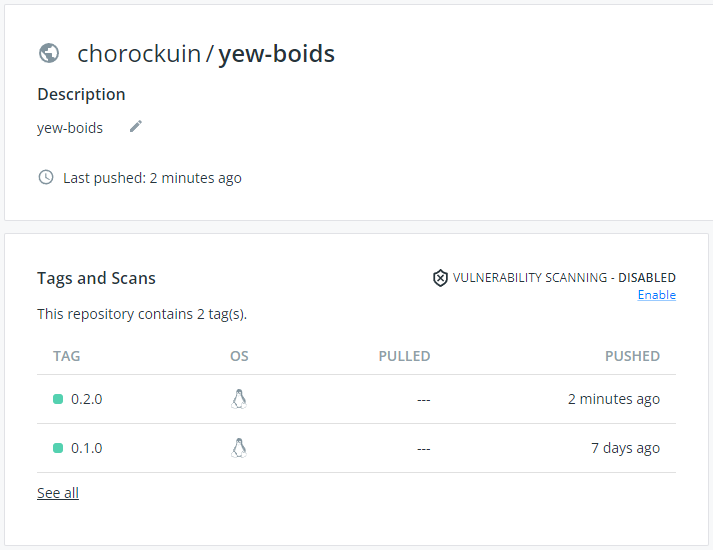Click the Linux penguin icon for tag 0.2.0
Screen dimensions: 713x550
tap(239, 399)
